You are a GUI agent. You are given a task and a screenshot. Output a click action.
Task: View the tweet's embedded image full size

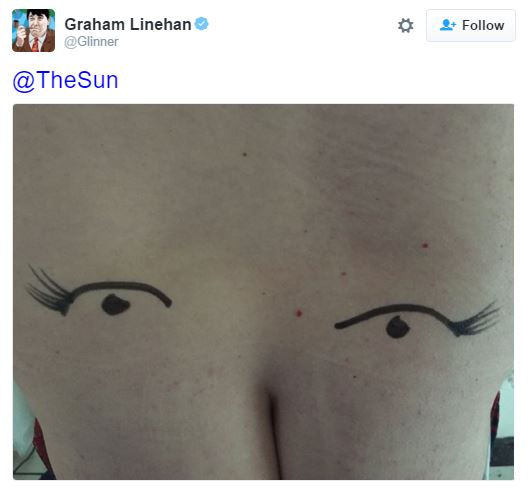point(263,292)
